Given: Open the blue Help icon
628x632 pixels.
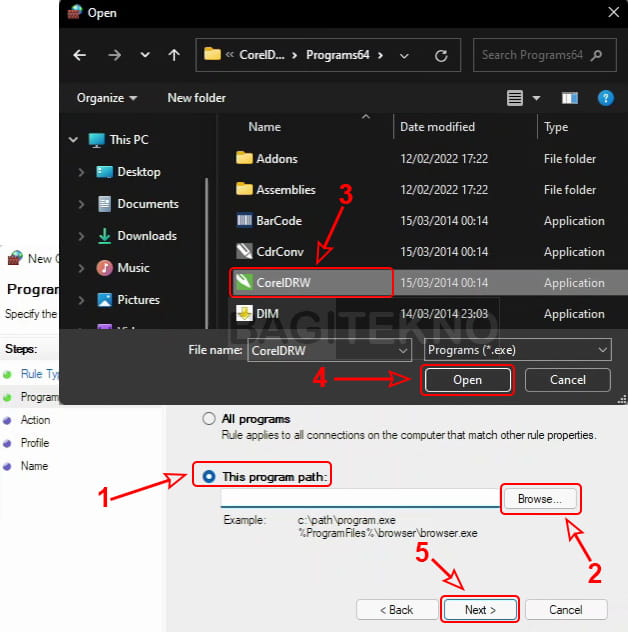Looking at the screenshot, I should 605,98.
